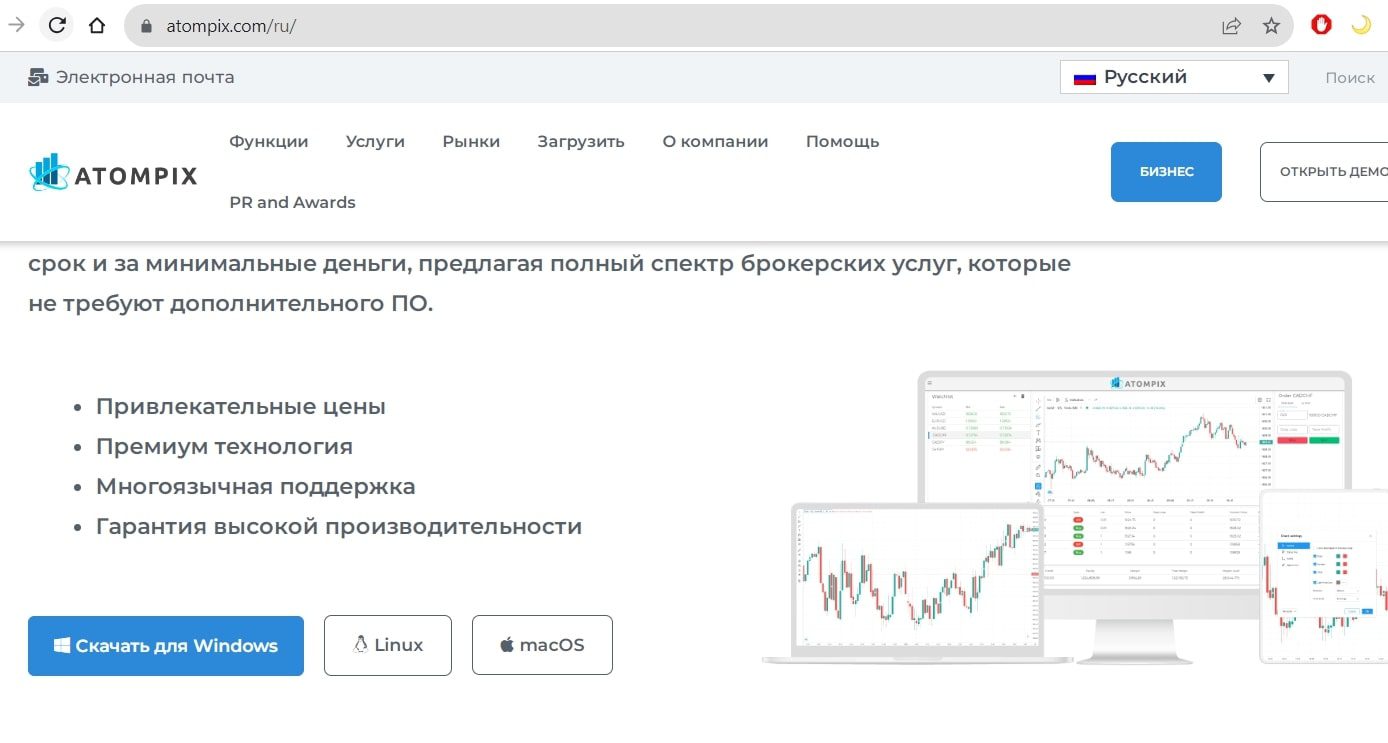Screen dimensions: 1388x743
Task: Click the Windows logo on download button
Action: [62, 646]
